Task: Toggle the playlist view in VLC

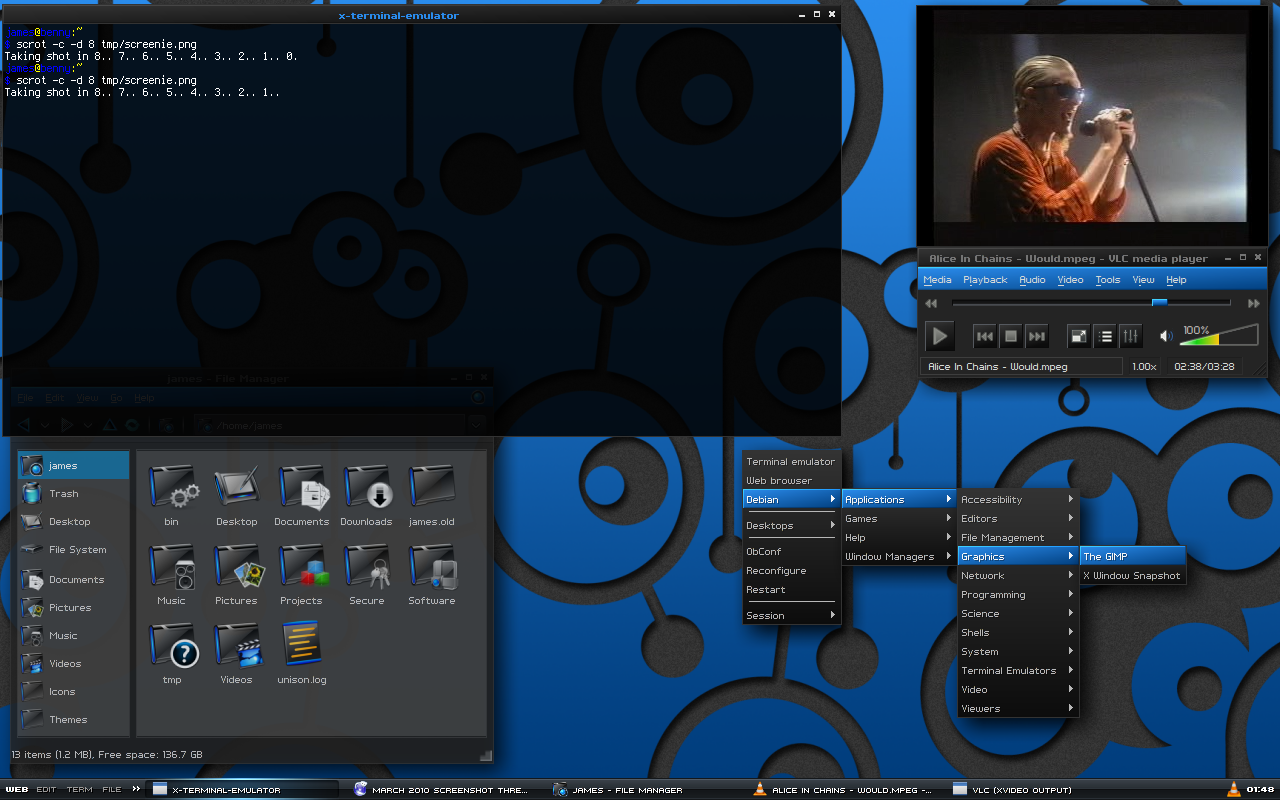Action: coord(1105,336)
